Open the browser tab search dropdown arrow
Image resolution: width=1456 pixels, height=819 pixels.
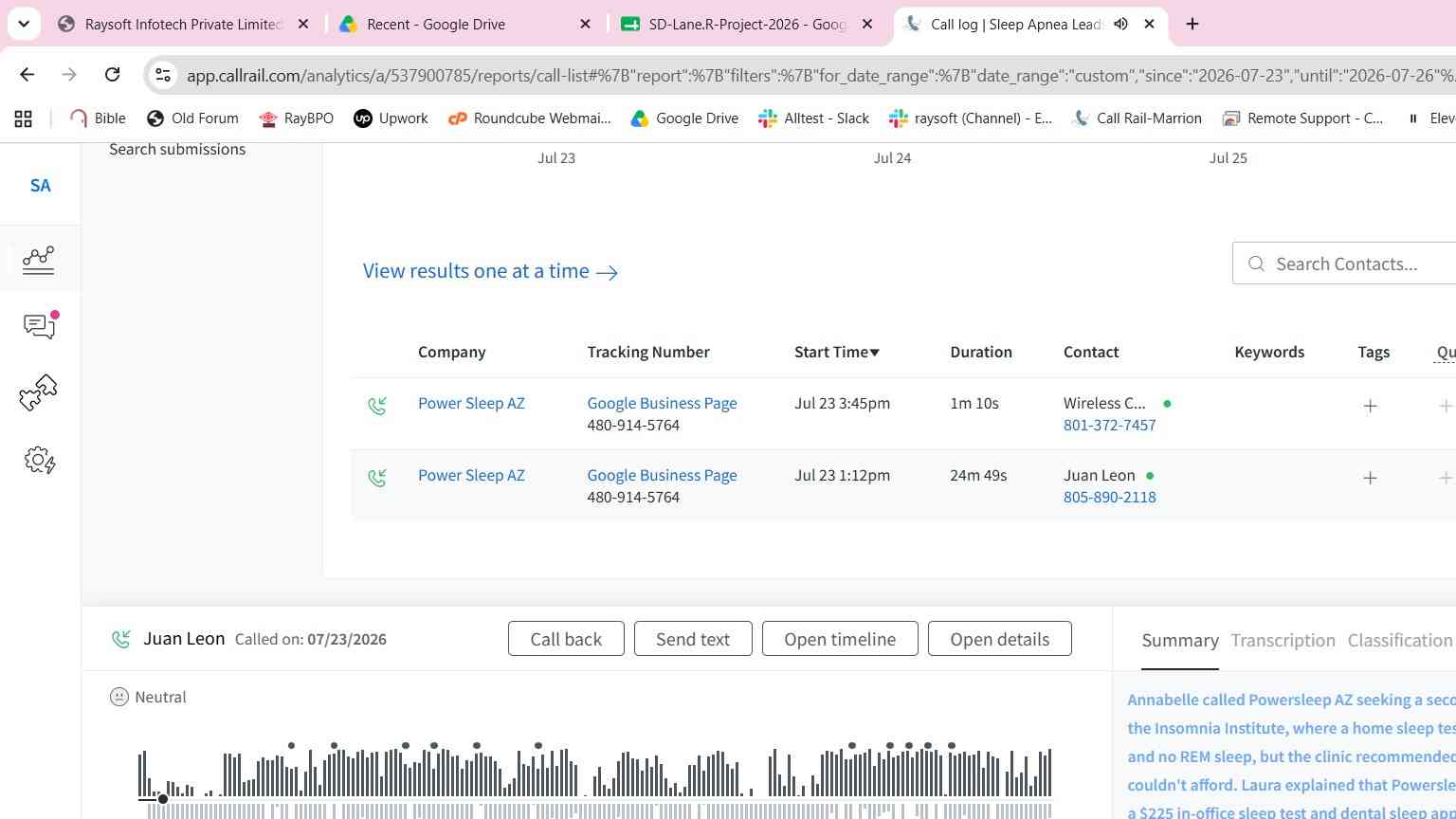point(24,24)
